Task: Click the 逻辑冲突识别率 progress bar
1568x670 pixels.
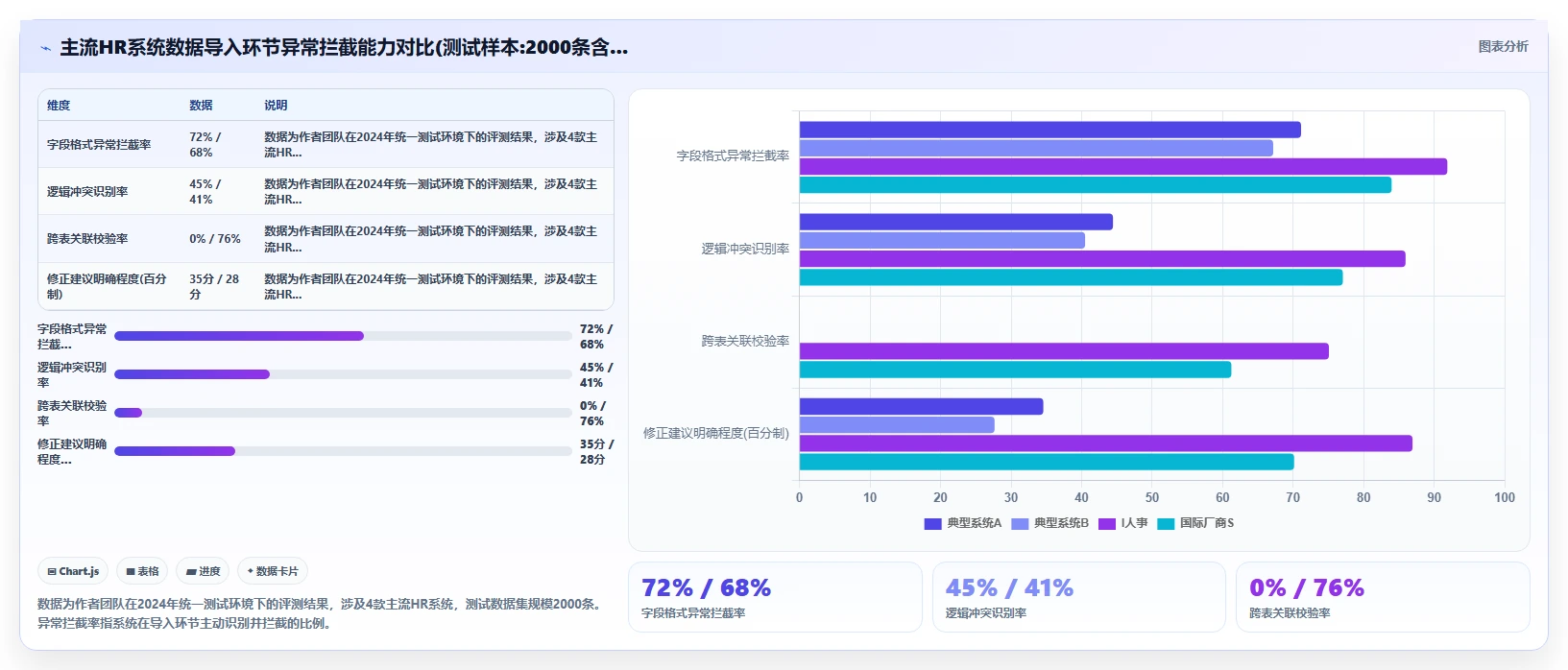Action: click(x=343, y=374)
